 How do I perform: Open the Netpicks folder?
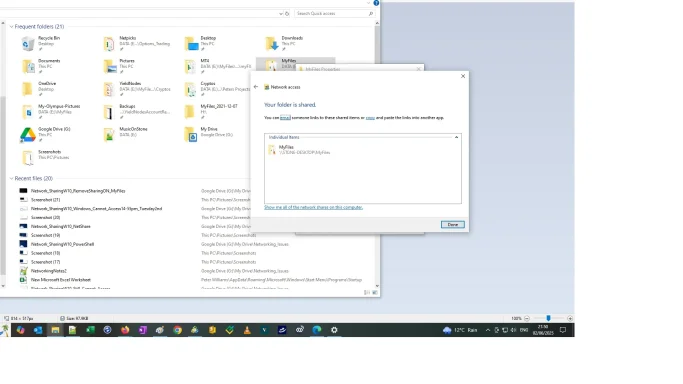[109, 44]
